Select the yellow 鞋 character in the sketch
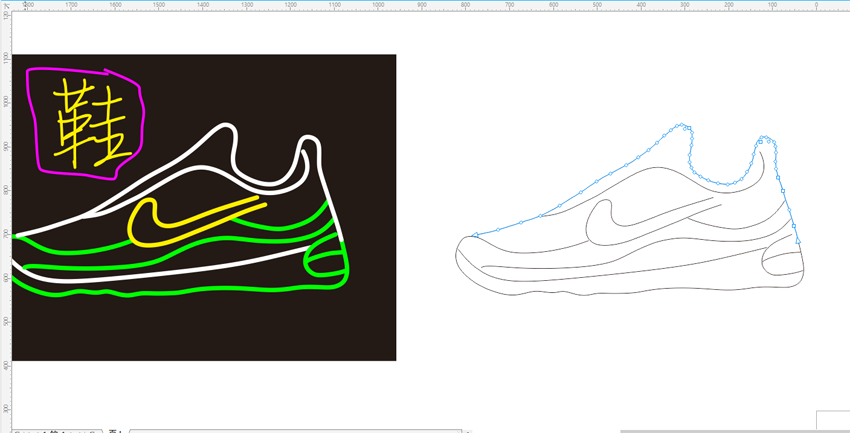 click(x=93, y=124)
